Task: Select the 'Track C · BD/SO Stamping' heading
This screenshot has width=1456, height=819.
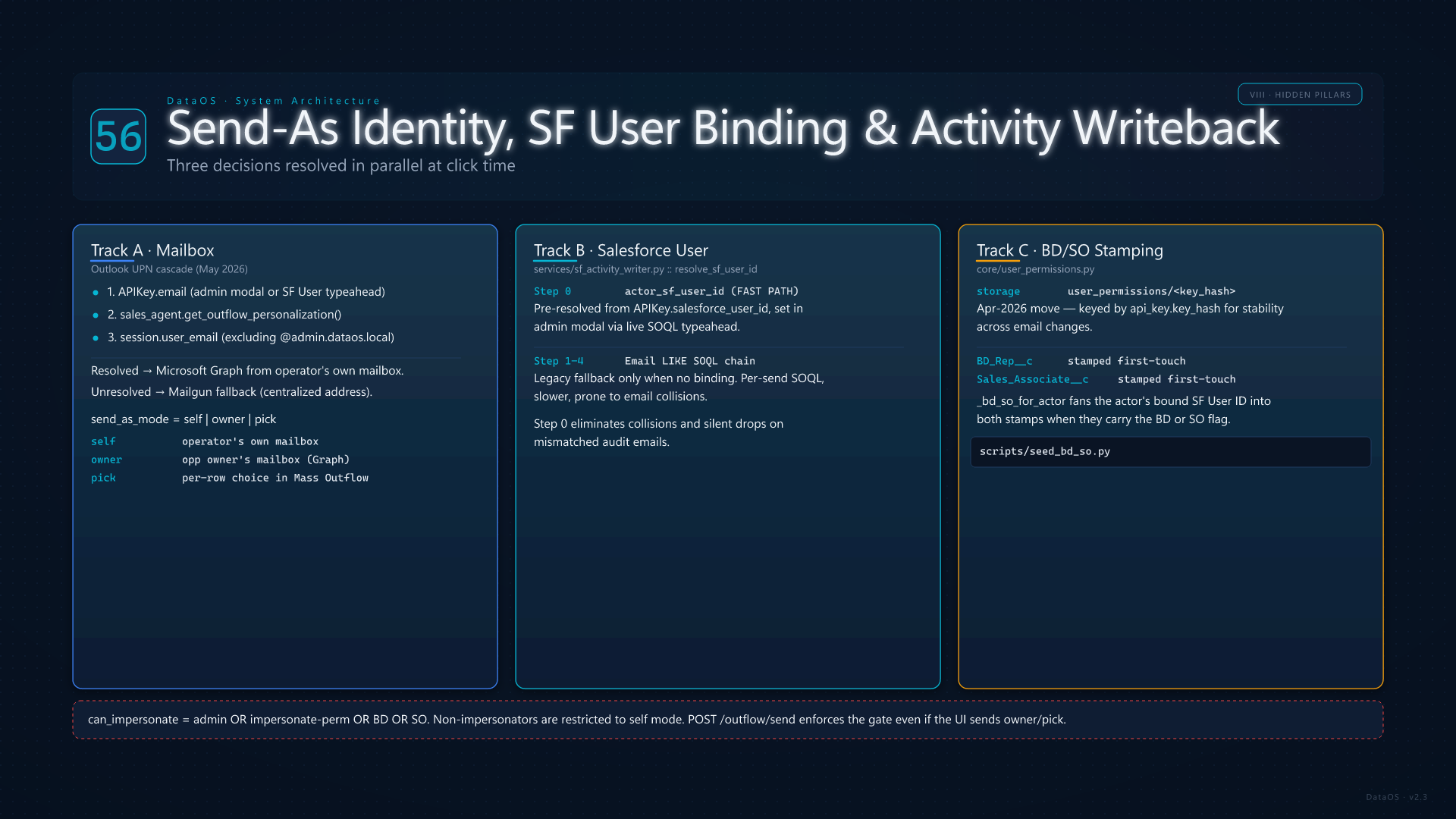Action: (1070, 250)
